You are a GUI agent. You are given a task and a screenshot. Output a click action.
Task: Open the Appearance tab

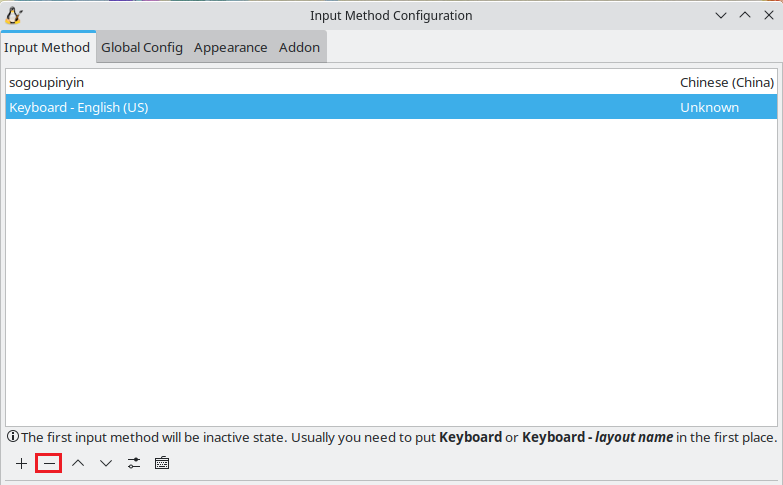click(x=230, y=47)
